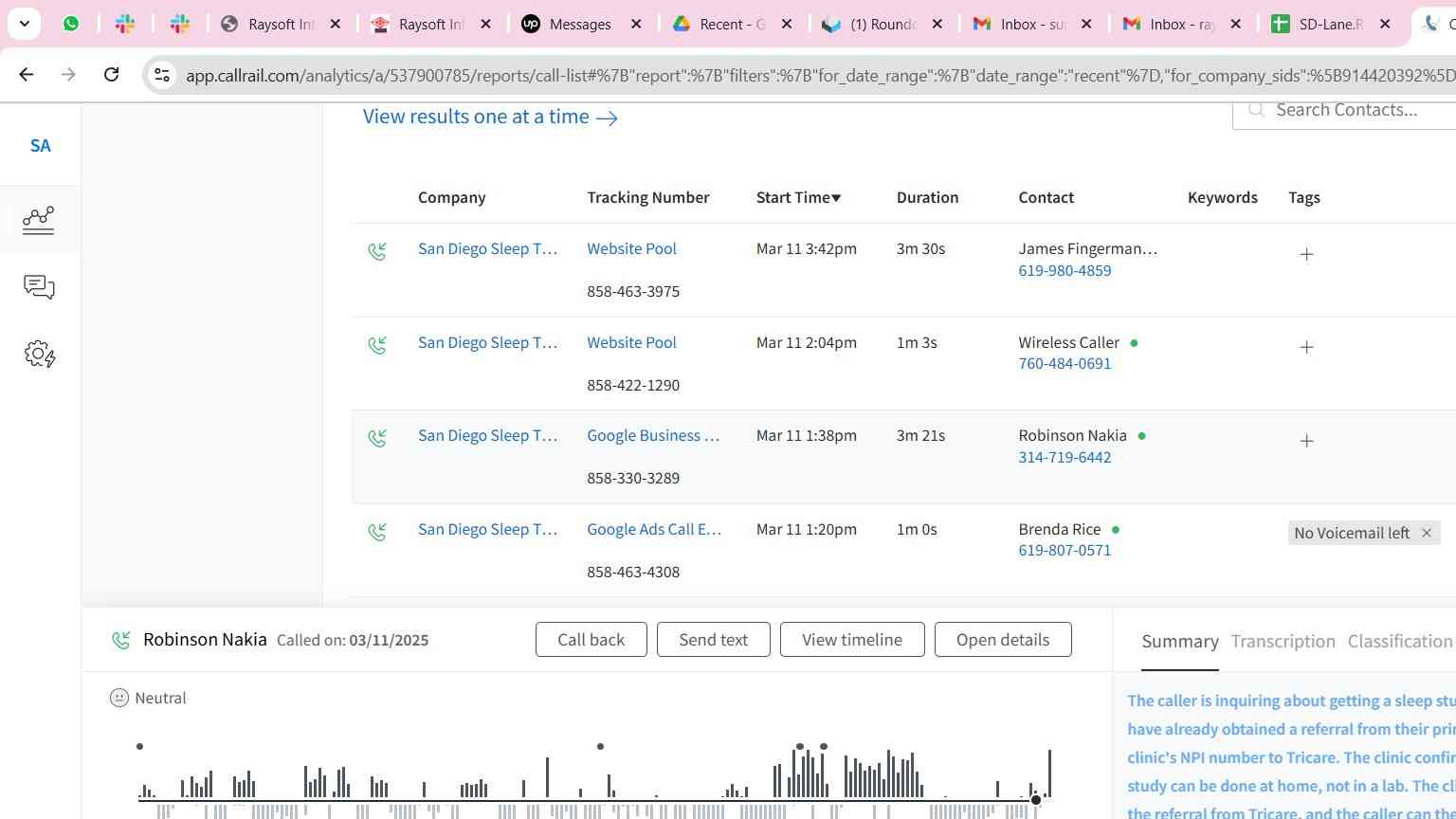Click the Company column header
Image resolution: width=1456 pixels, height=819 pixels.
click(x=451, y=197)
